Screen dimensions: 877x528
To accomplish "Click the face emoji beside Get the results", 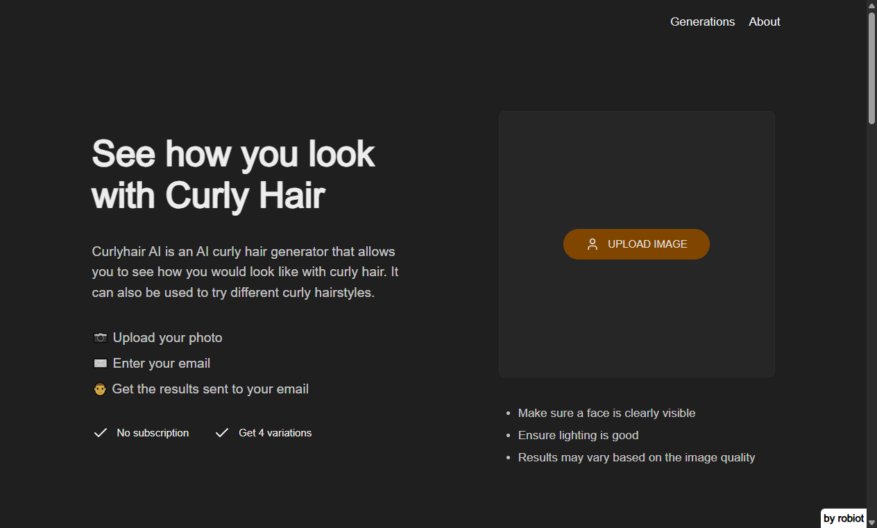I will coord(100,389).
